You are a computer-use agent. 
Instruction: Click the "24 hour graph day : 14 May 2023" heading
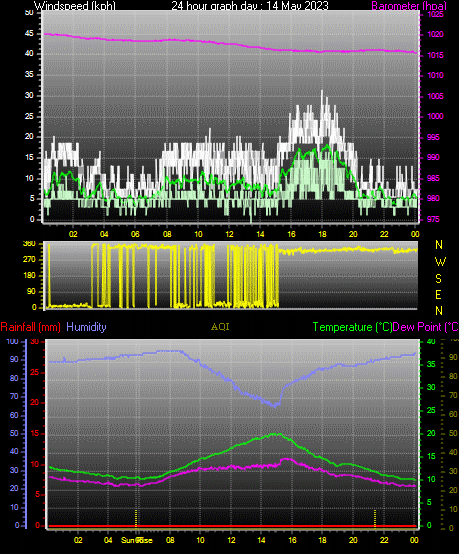[250, 6]
